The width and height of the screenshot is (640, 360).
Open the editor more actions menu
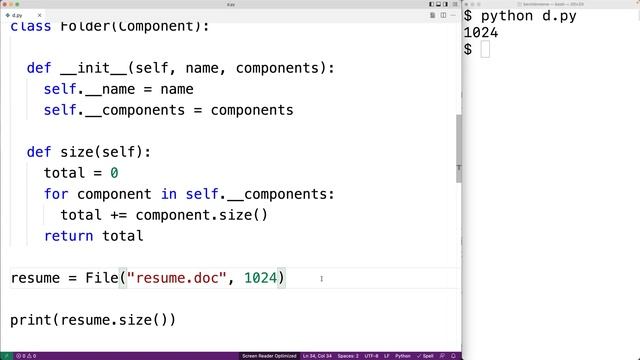coord(453,15)
